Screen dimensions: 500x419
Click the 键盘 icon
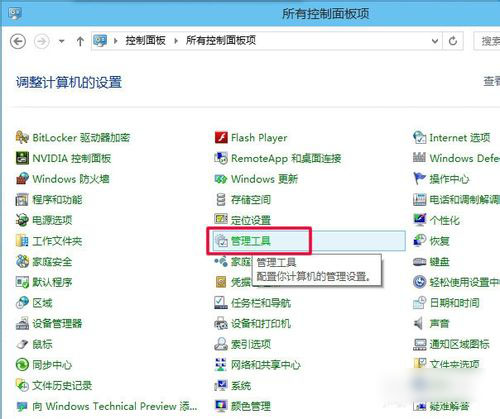419,262
